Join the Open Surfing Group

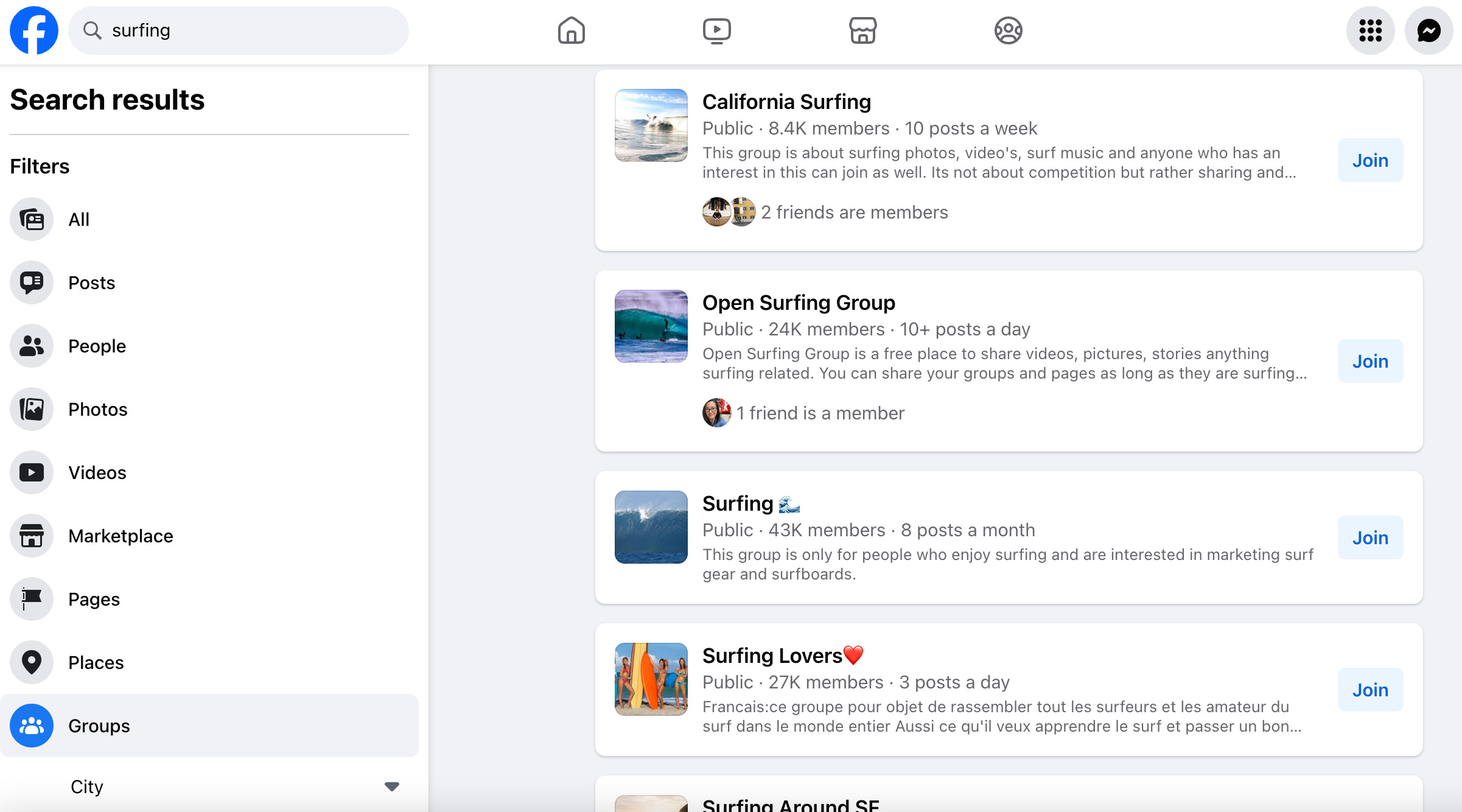[x=1370, y=361]
